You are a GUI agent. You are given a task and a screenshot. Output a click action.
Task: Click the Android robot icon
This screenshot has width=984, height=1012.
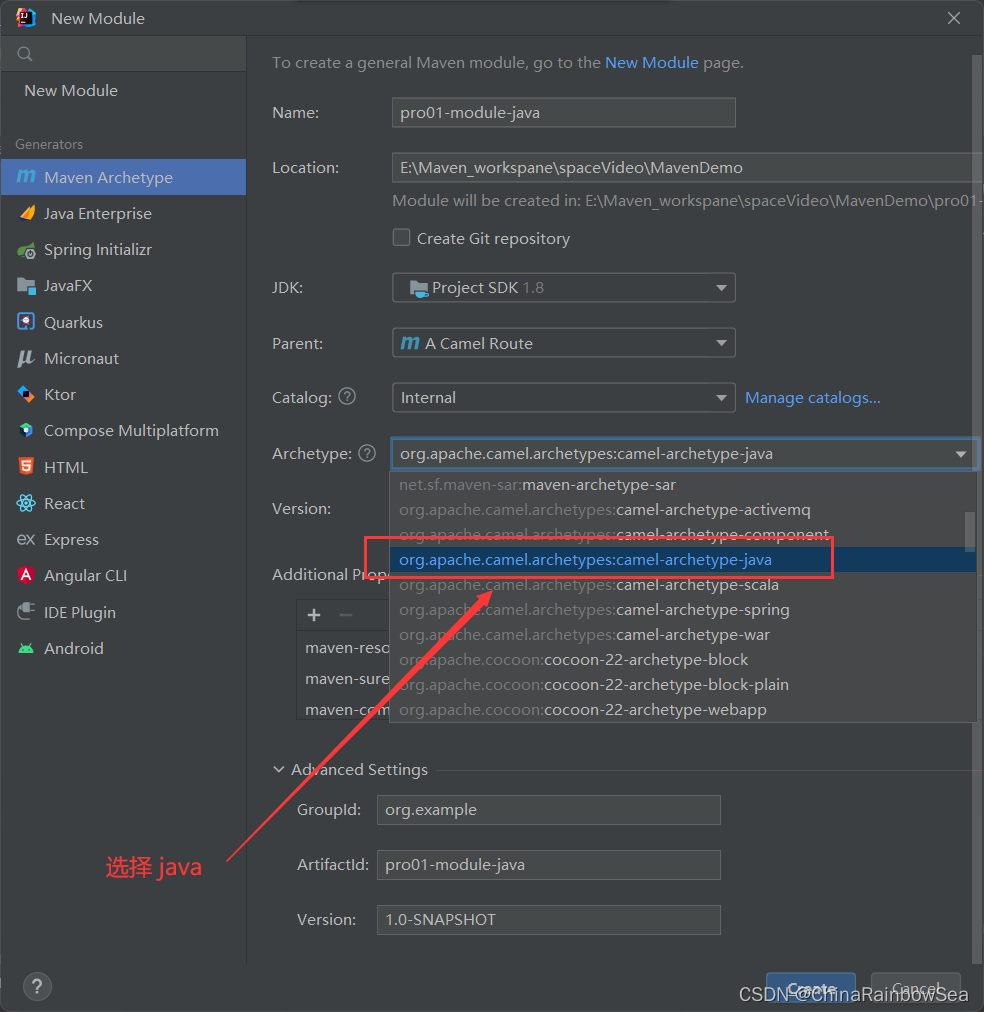tap(26, 648)
